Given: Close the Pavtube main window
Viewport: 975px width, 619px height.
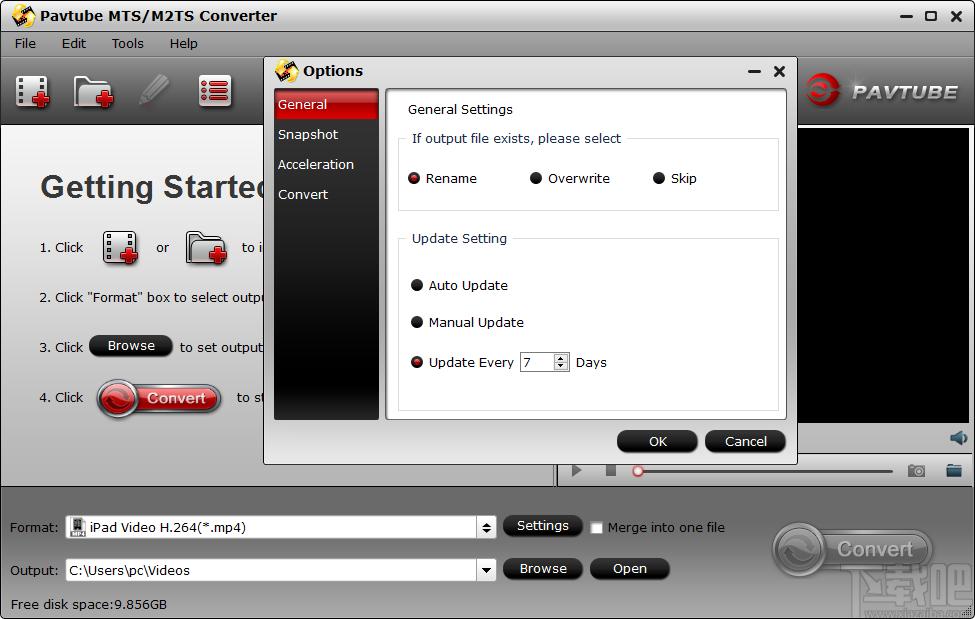Looking at the screenshot, I should point(956,16).
